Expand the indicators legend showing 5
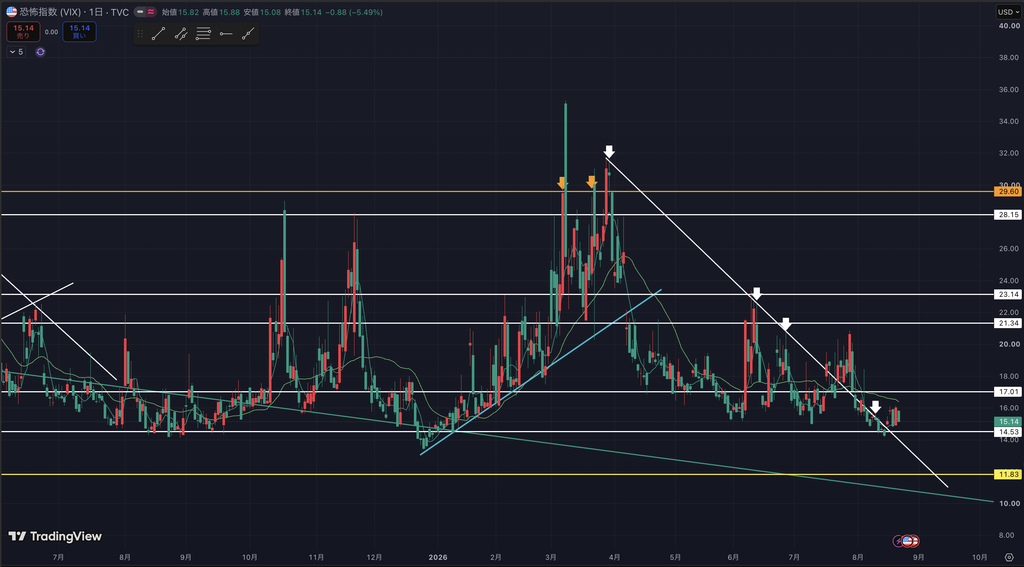Viewport: 1024px width, 567px height. coord(16,52)
